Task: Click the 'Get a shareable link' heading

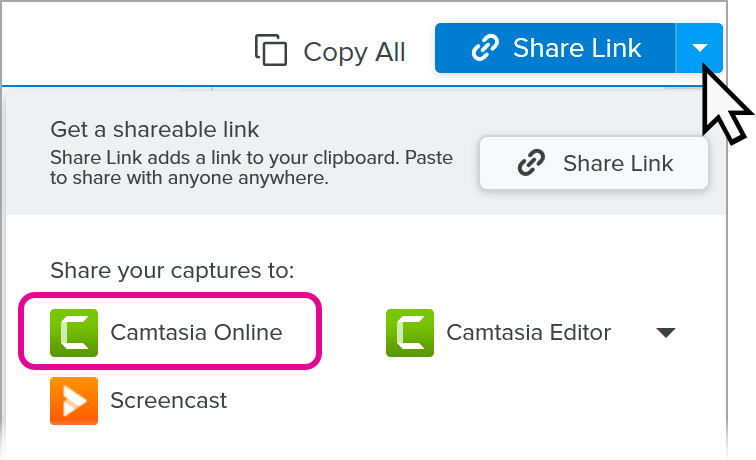Action: pyautogui.click(x=155, y=129)
